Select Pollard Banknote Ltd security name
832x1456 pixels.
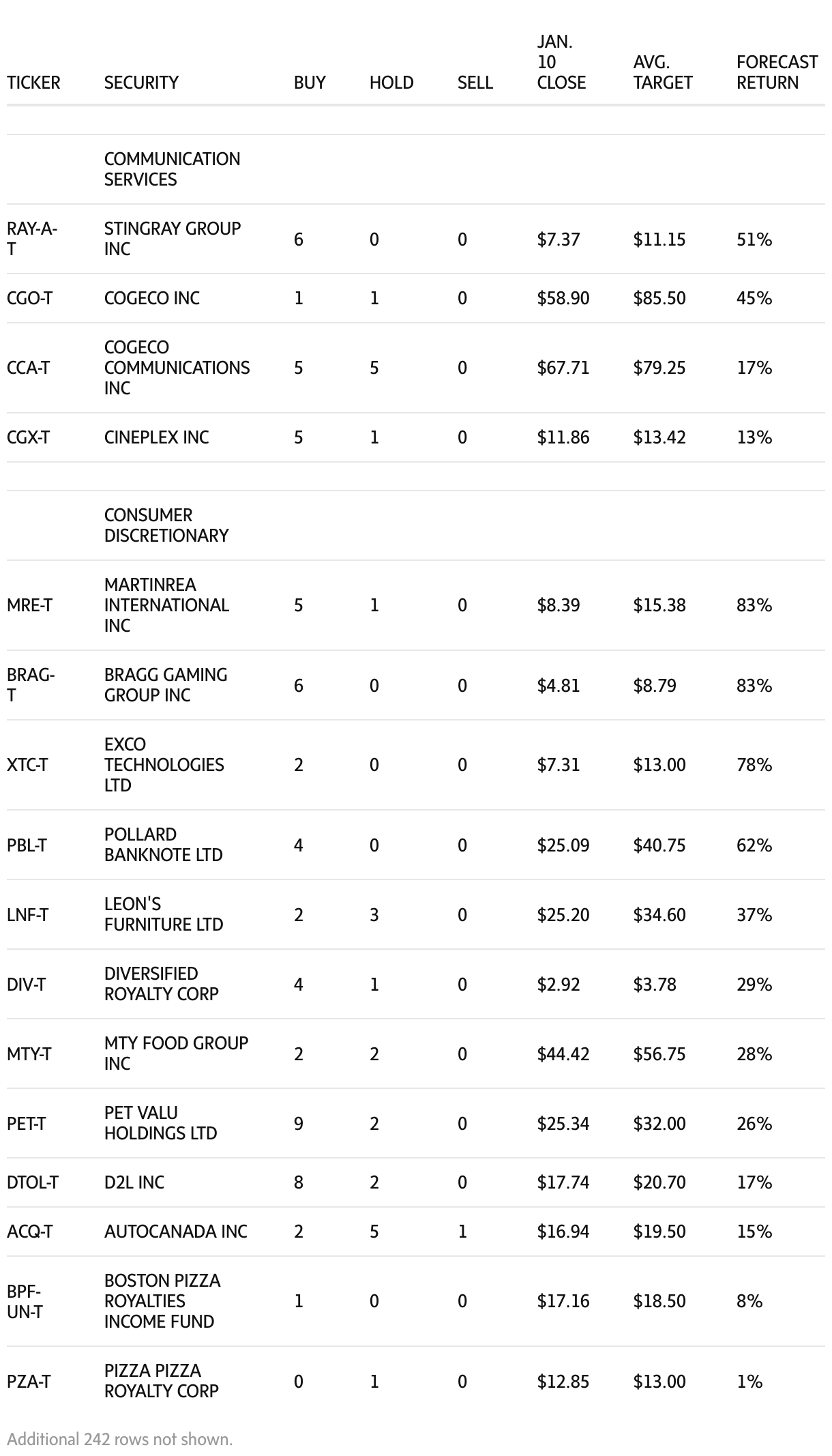tap(163, 845)
